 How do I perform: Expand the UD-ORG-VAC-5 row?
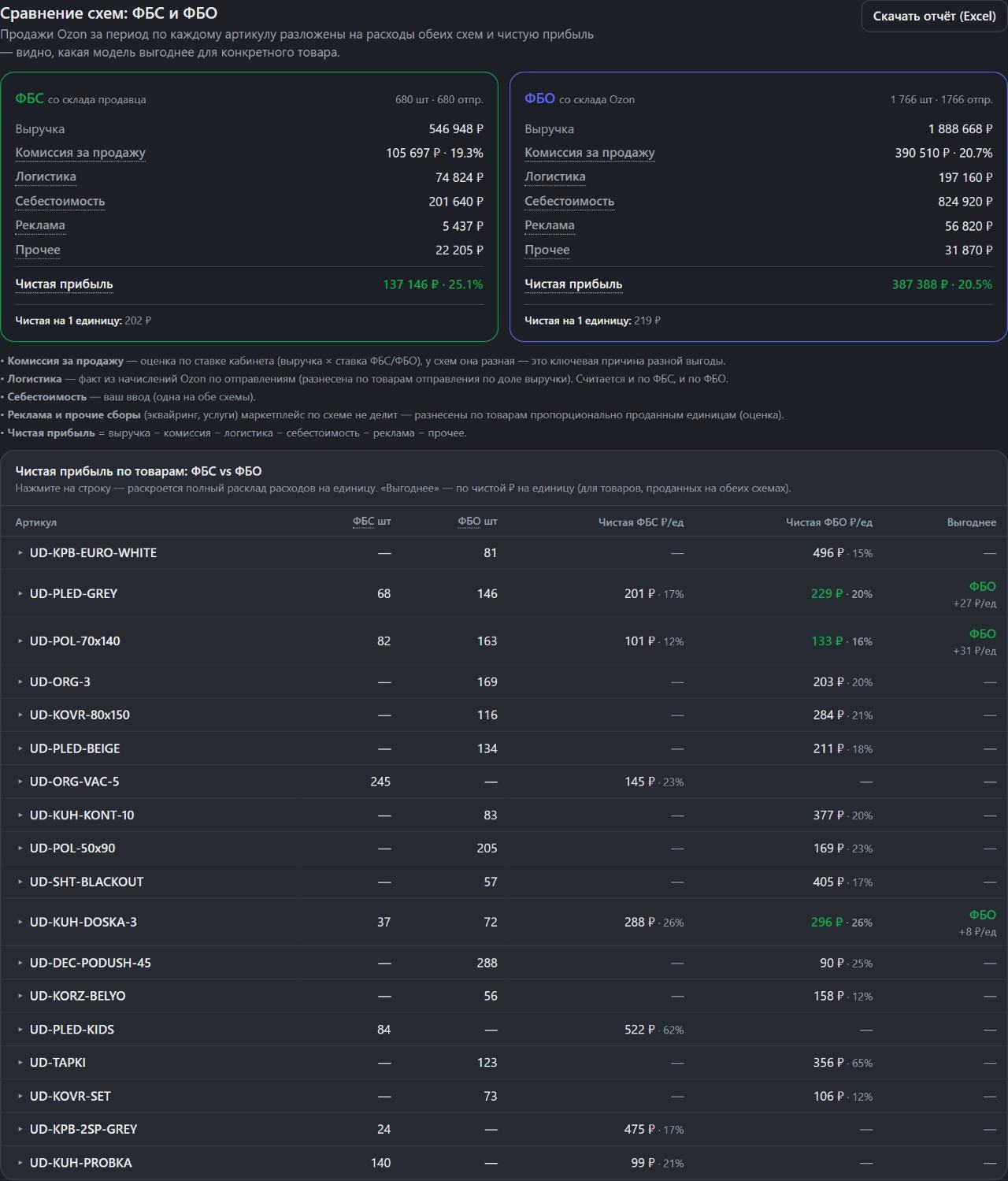tap(504, 782)
